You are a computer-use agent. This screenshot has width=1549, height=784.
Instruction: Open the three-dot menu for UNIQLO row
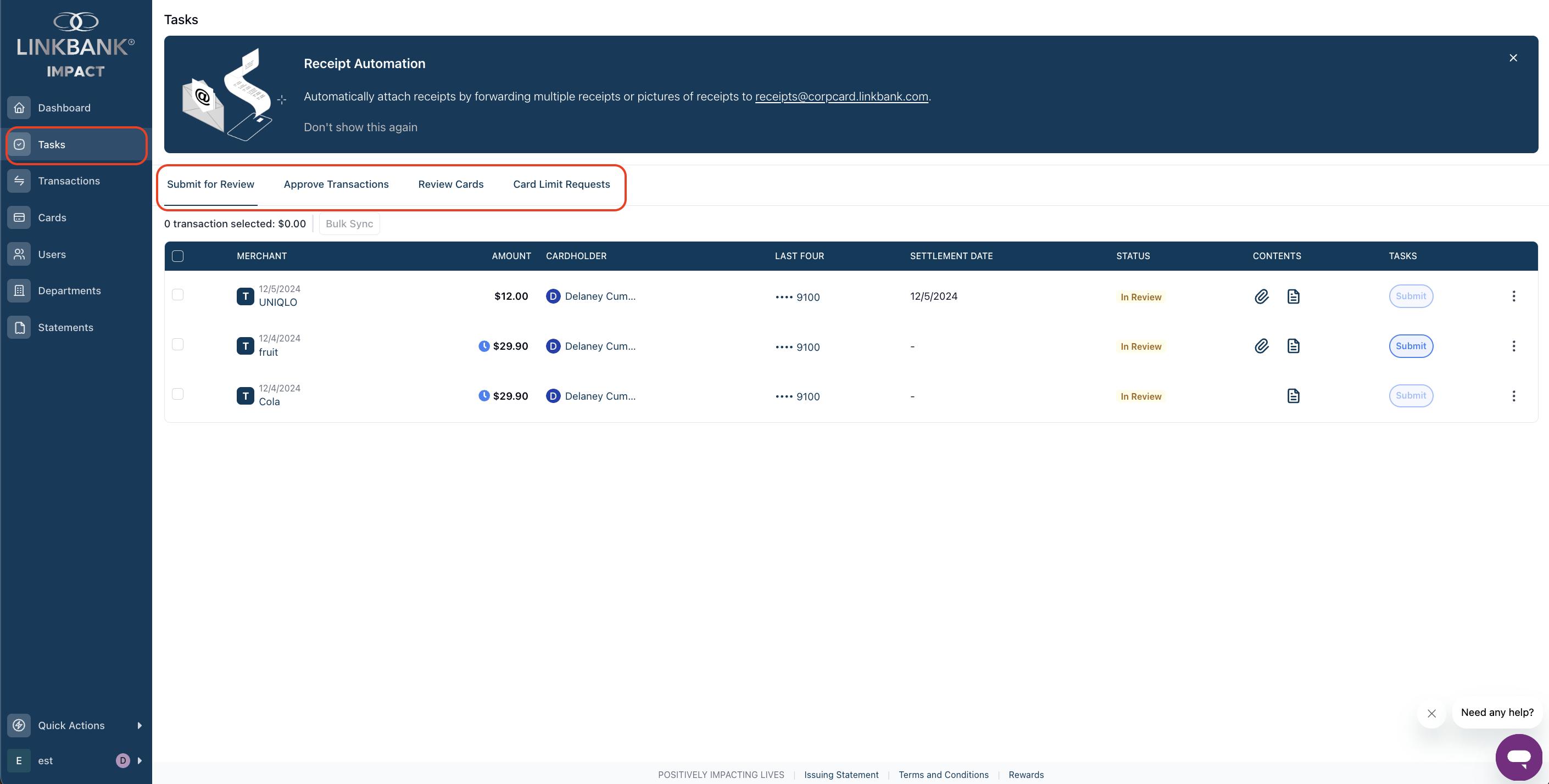[x=1513, y=296]
